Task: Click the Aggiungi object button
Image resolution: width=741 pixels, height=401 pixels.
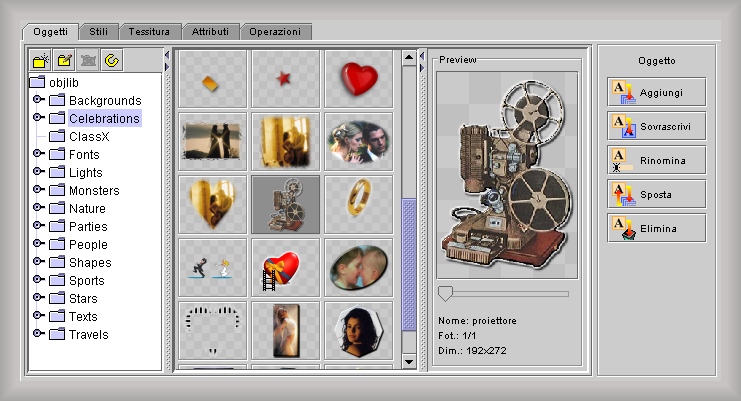Action: pos(656,92)
